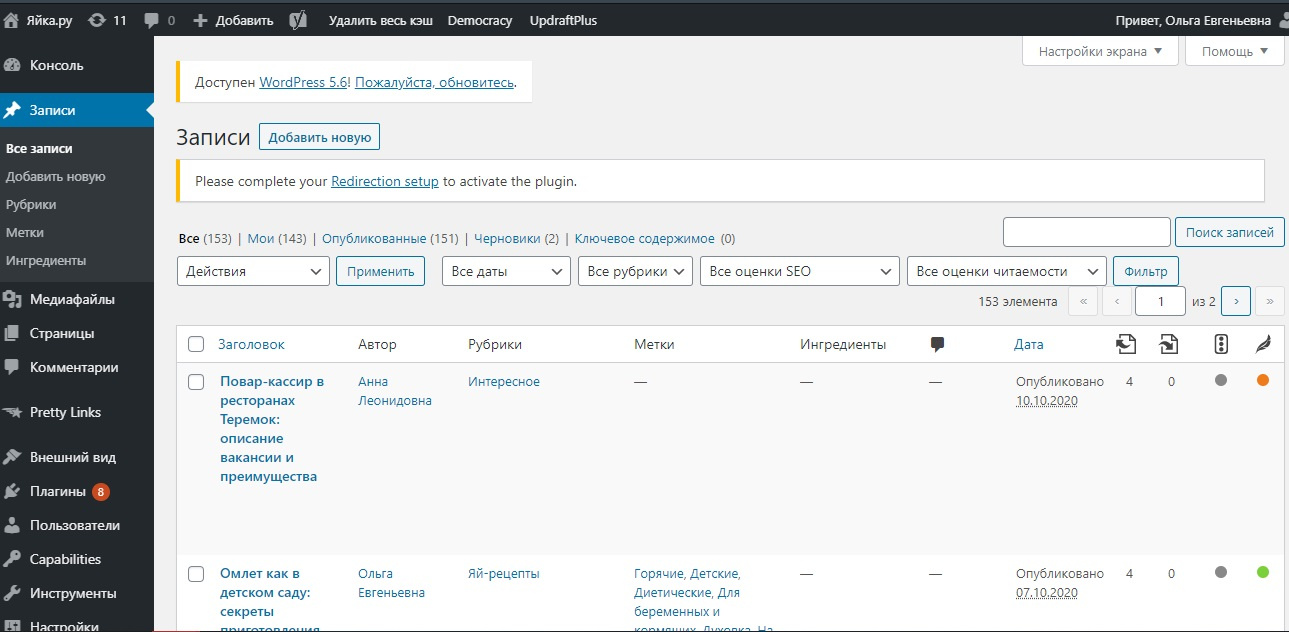The image size is (1289, 632).
Task: Expand the Все рубрики filter dropdown
Action: coord(635,271)
